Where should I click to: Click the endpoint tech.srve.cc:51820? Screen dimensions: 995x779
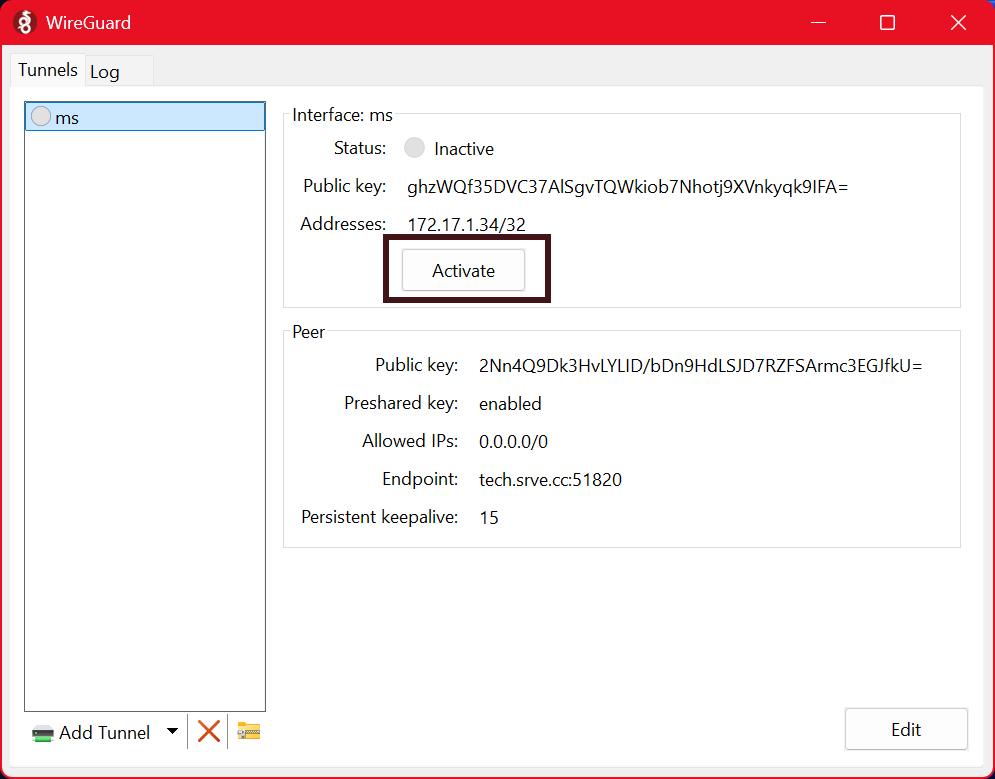point(550,479)
